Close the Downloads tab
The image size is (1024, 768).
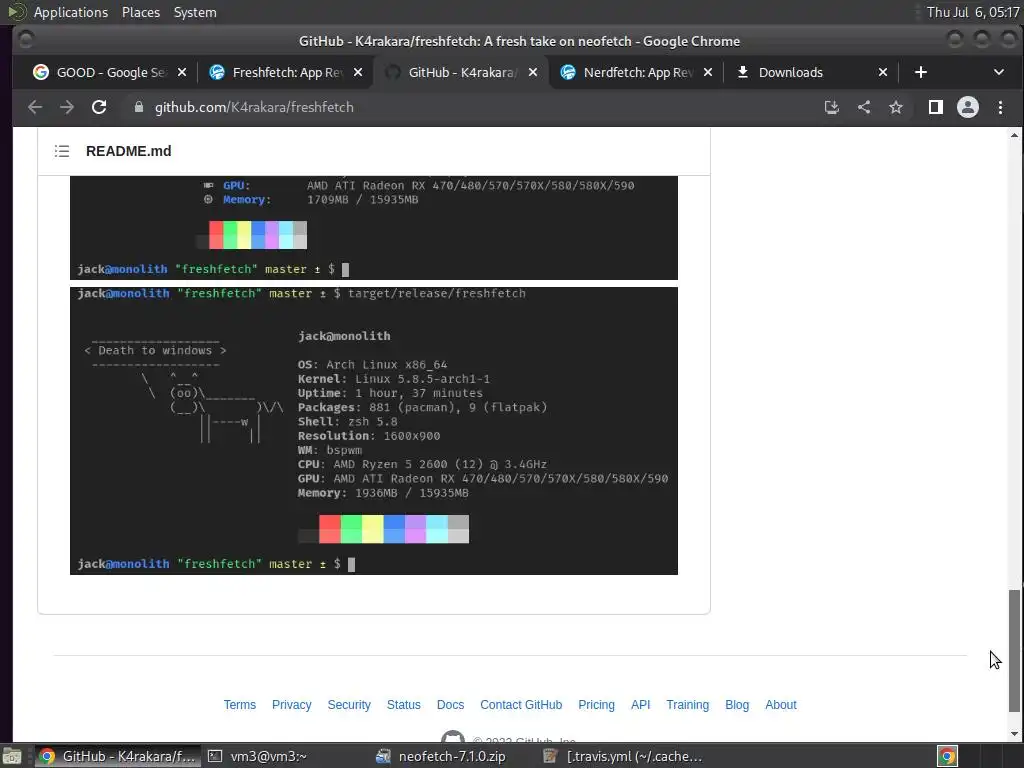coord(882,72)
